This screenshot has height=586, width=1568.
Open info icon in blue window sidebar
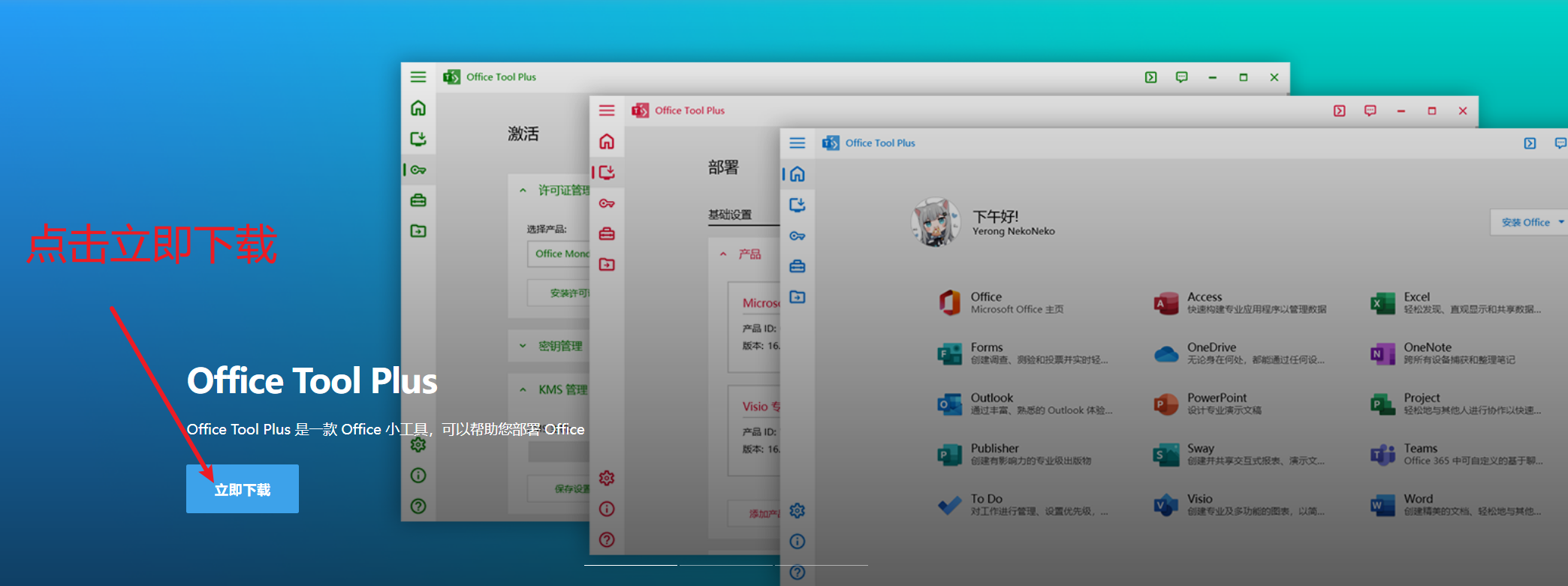(x=798, y=542)
